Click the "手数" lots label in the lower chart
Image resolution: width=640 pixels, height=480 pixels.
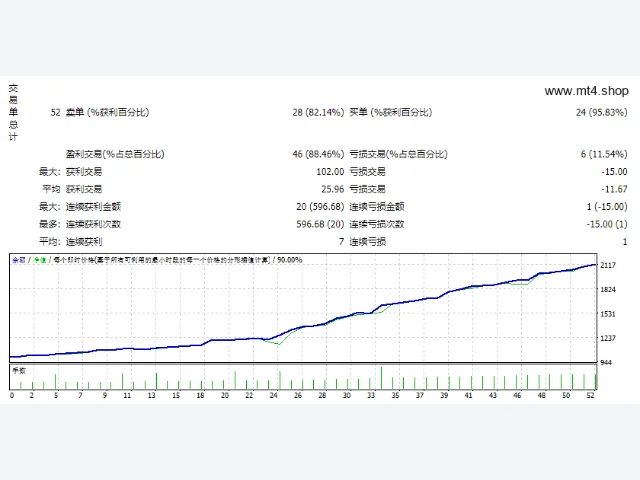point(19,371)
